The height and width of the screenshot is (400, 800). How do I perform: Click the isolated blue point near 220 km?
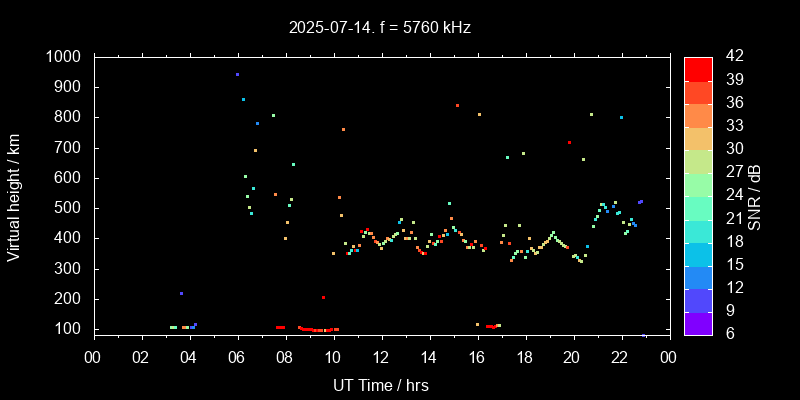coord(181,293)
